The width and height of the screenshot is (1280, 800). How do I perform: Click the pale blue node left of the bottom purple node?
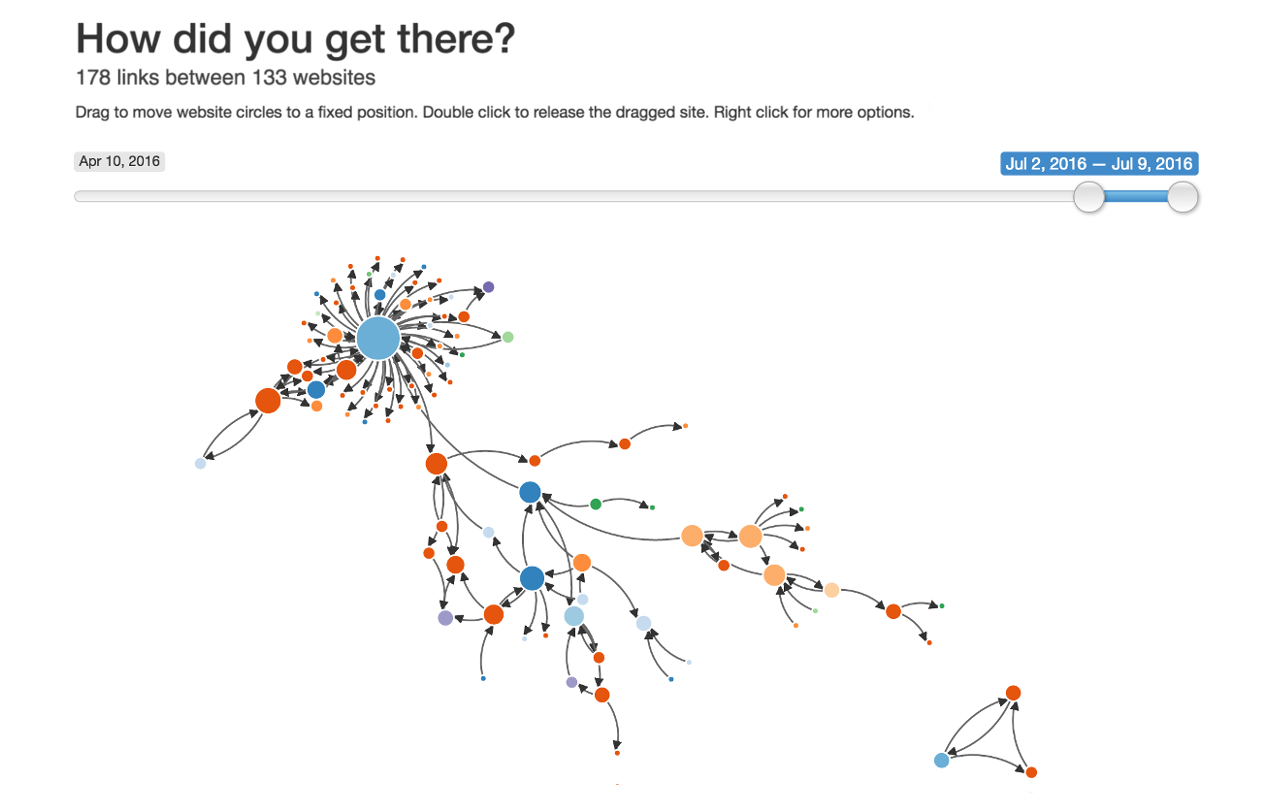coord(574,616)
